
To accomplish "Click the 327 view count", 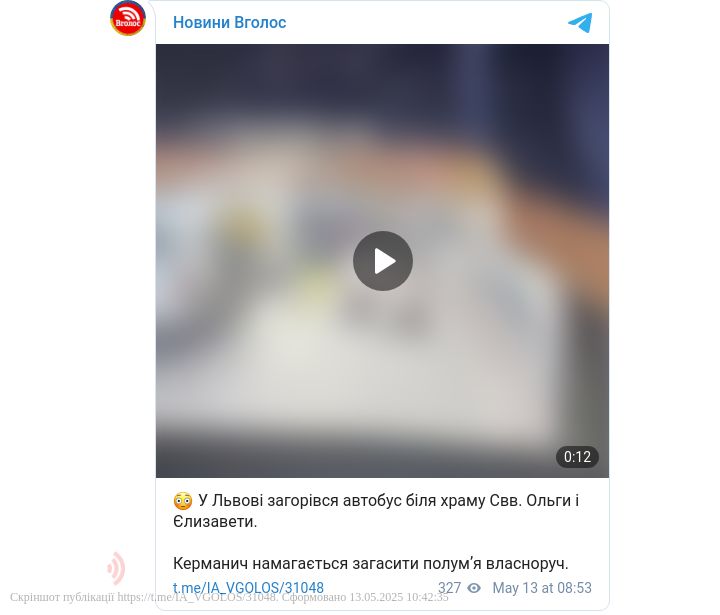I will point(449,587).
